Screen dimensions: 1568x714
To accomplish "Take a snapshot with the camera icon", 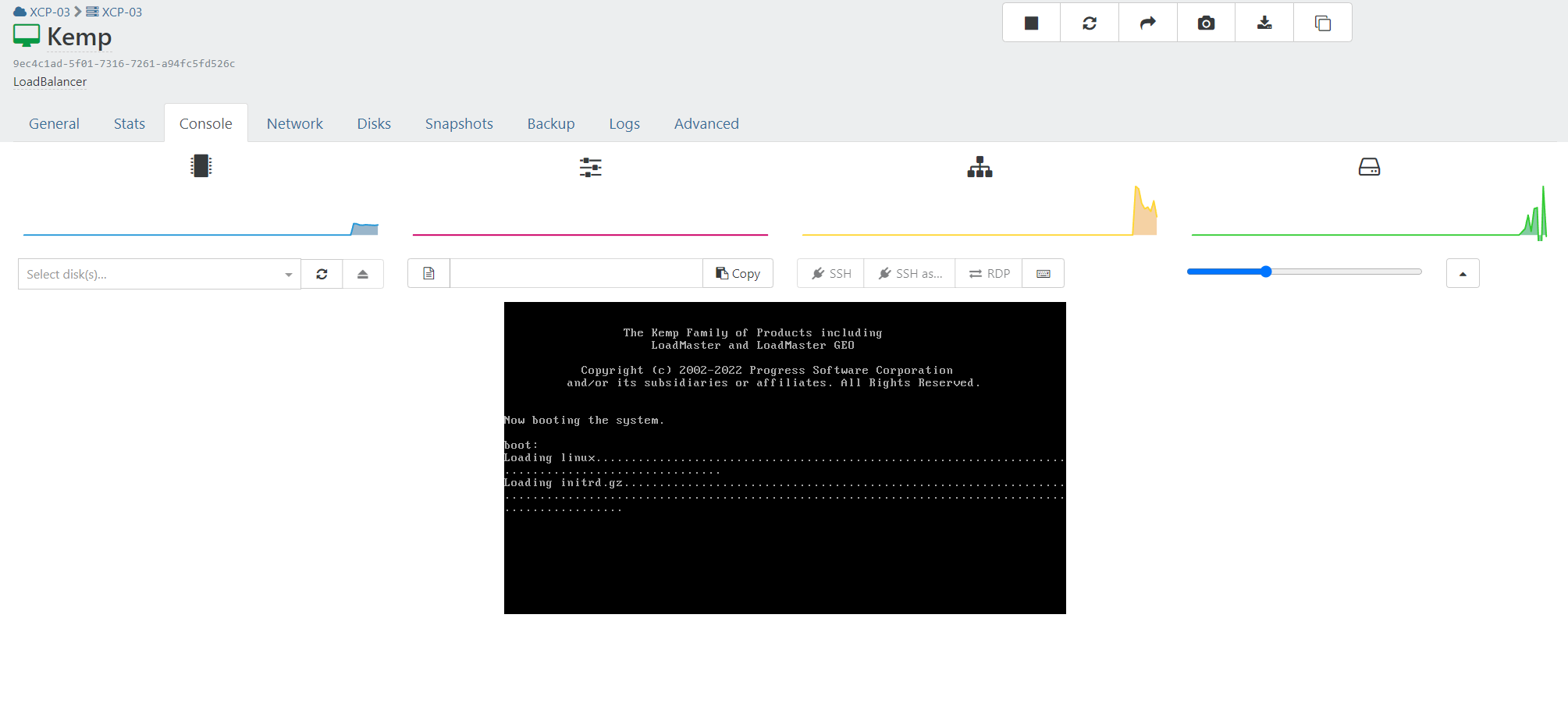I will coord(1206,23).
